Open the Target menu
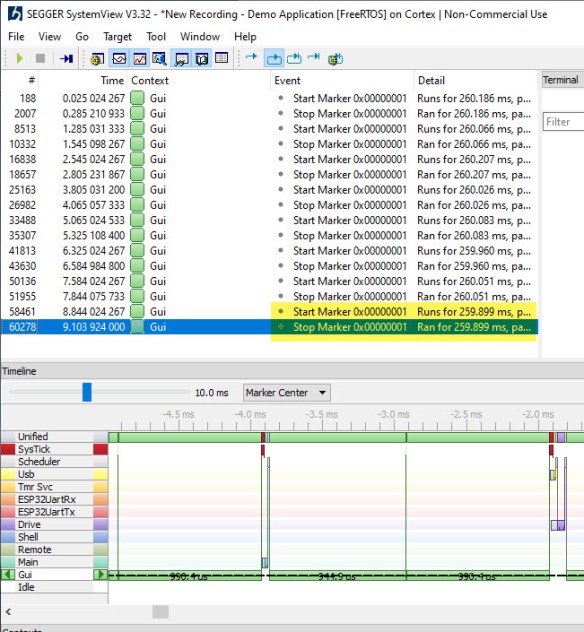 [x=117, y=37]
